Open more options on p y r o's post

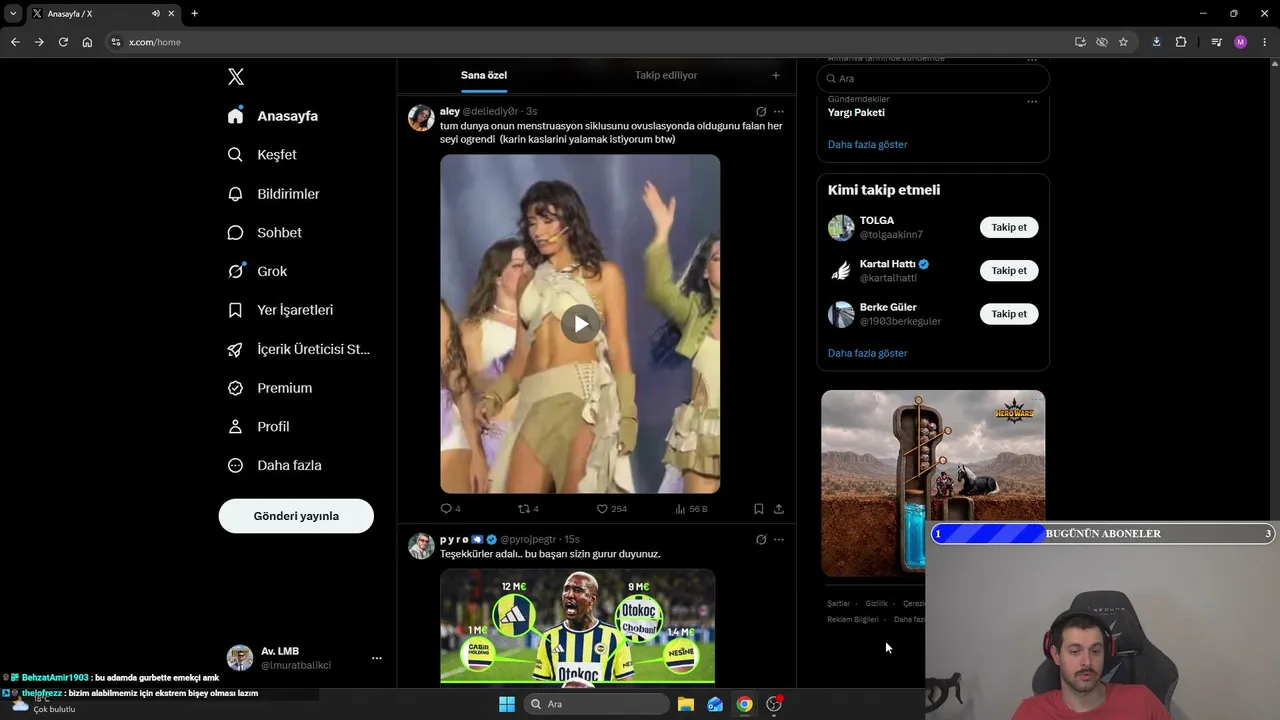pos(779,540)
